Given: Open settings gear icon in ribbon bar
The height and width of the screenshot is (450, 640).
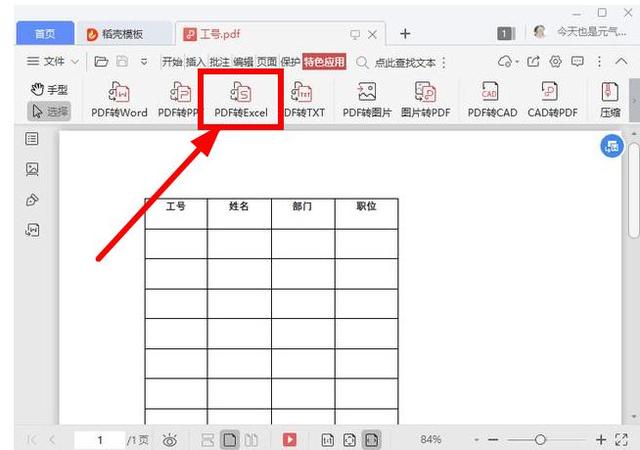Looking at the screenshot, I should pos(555,62).
